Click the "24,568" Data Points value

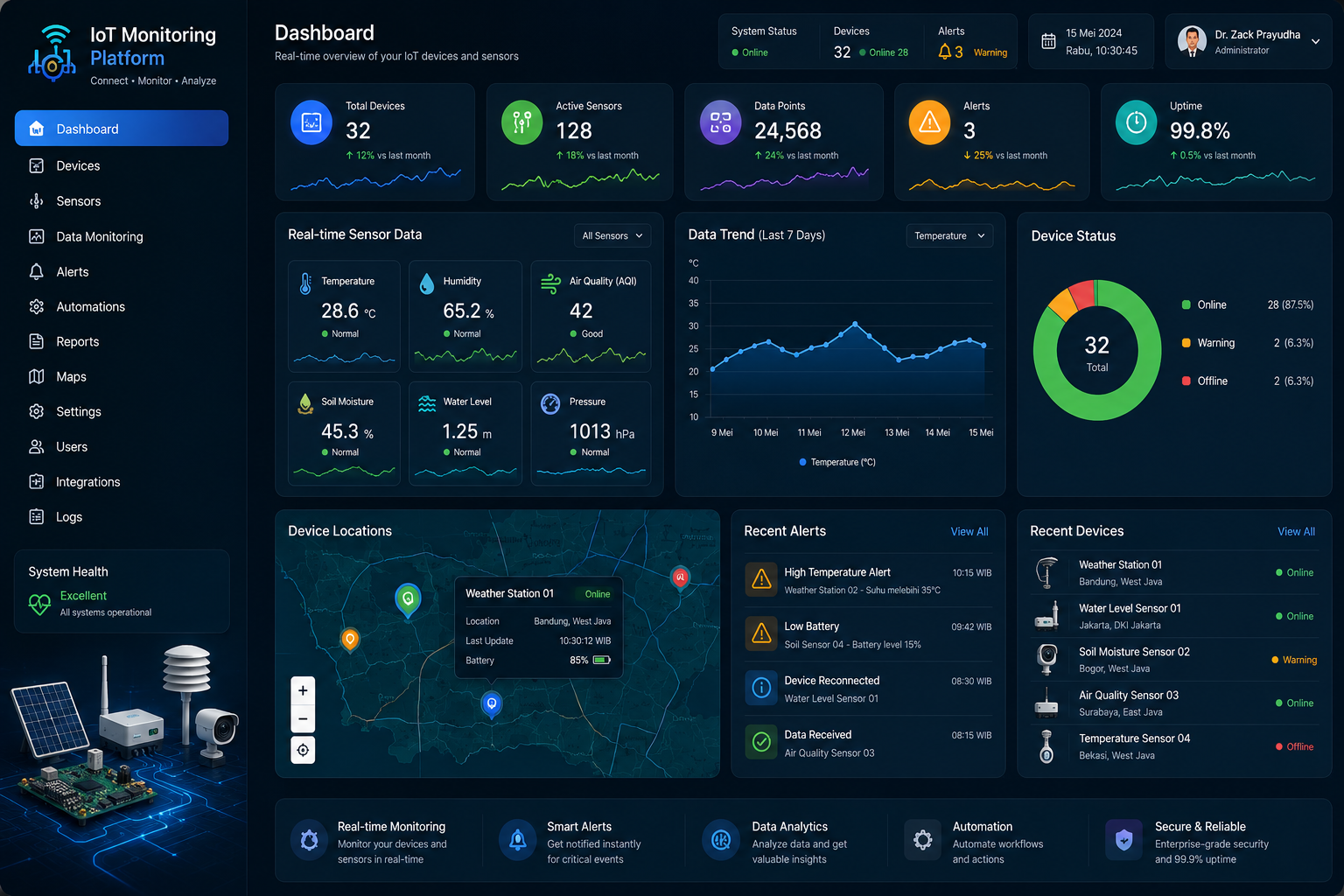point(787,131)
